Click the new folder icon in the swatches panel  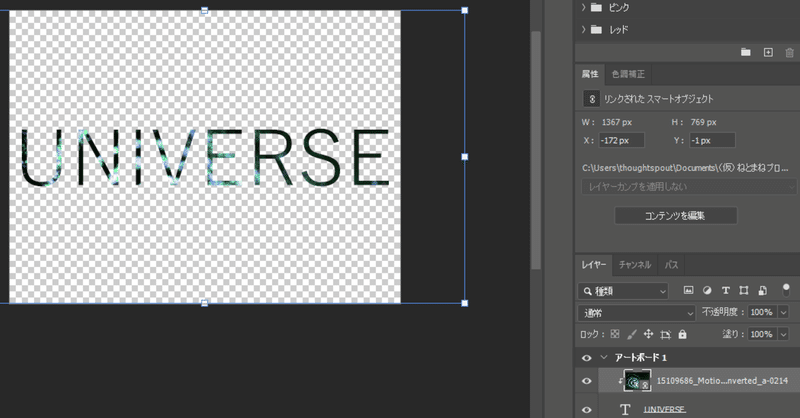click(x=745, y=52)
